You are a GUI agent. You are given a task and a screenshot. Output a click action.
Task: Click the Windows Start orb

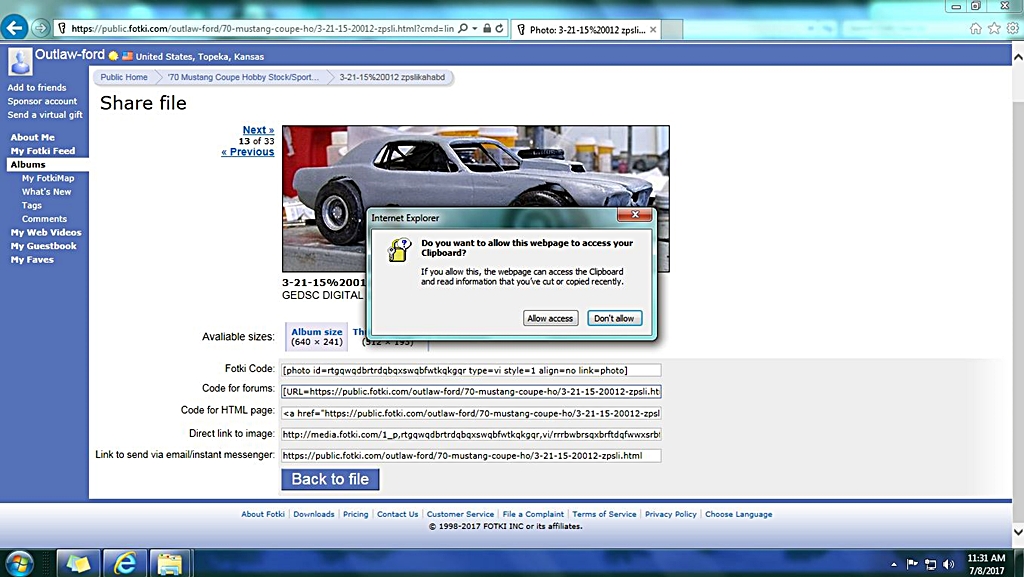click(20, 563)
